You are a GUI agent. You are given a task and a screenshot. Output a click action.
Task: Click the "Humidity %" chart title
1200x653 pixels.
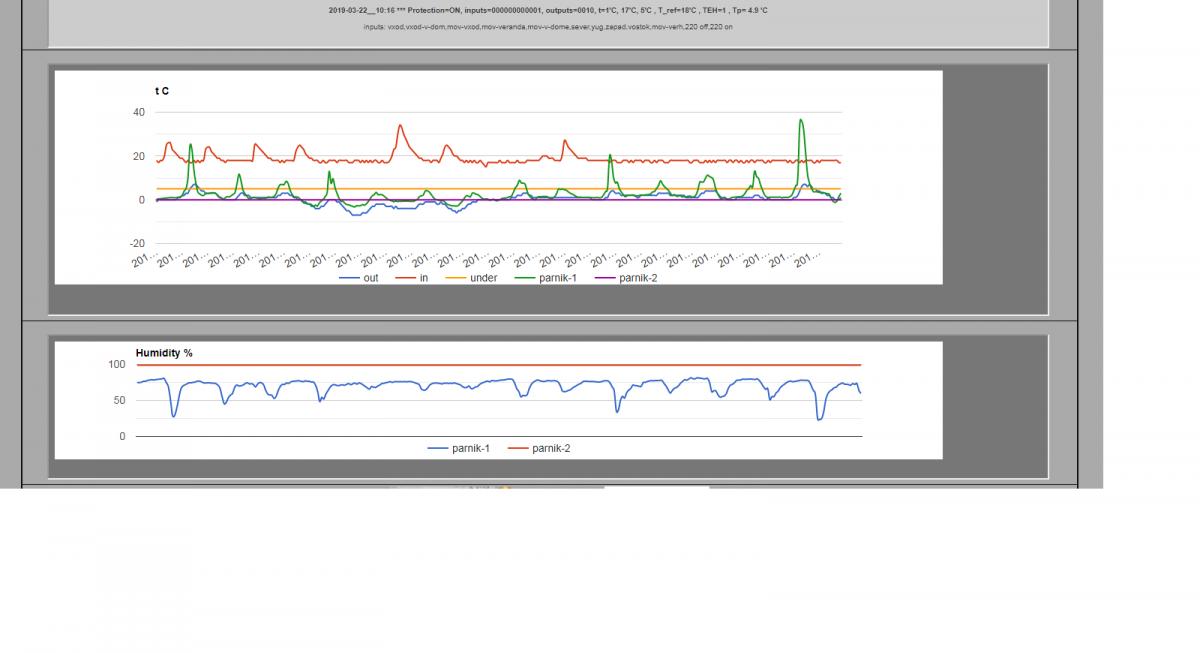[164, 353]
